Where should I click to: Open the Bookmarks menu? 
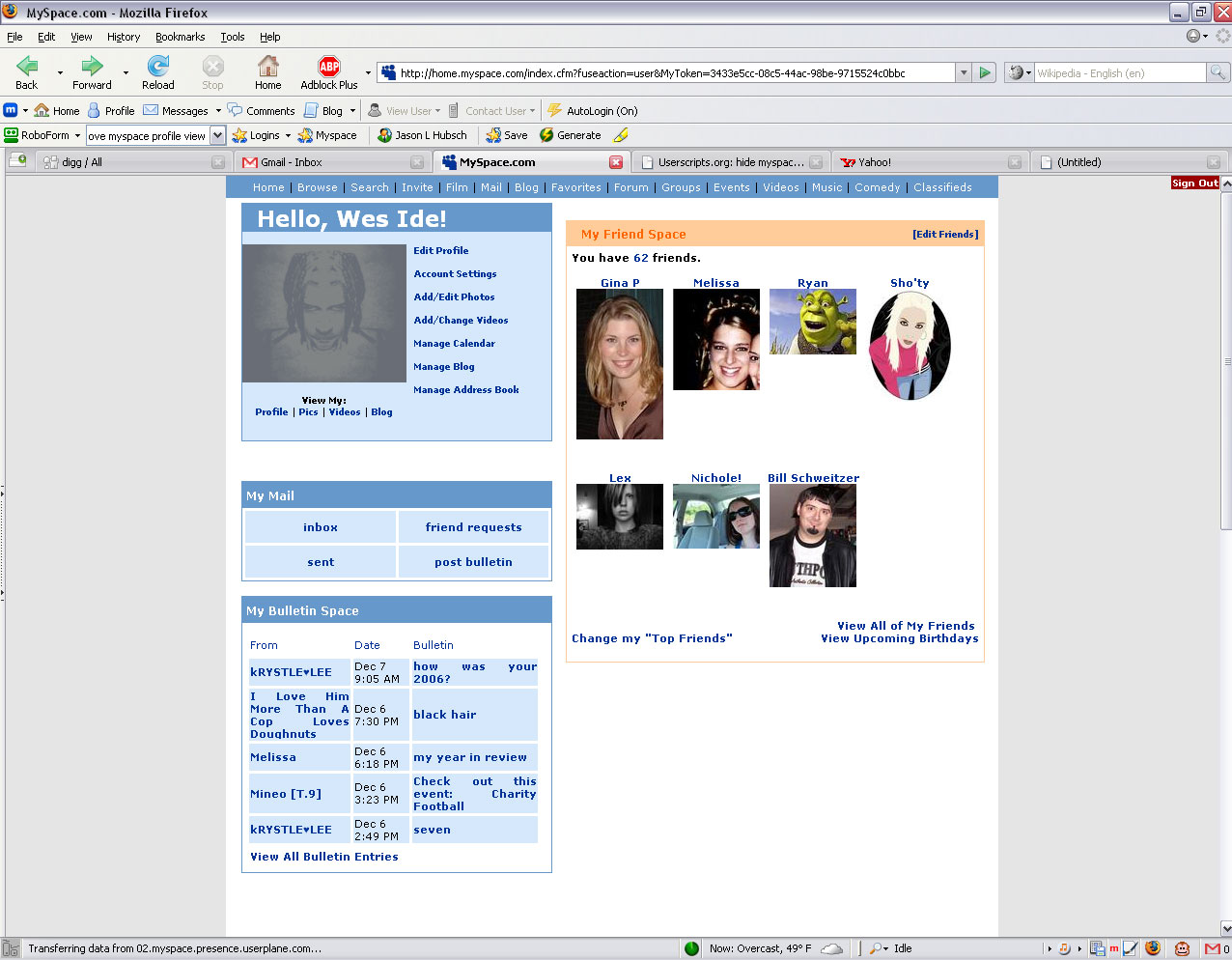[180, 37]
